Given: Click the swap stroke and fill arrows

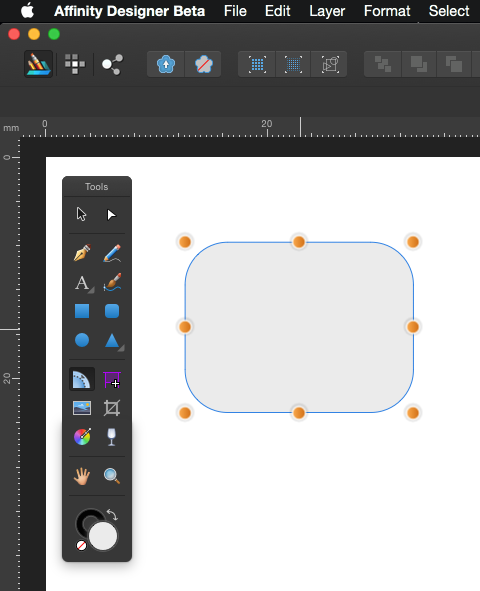Looking at the screenshot, I should (112, 514).
